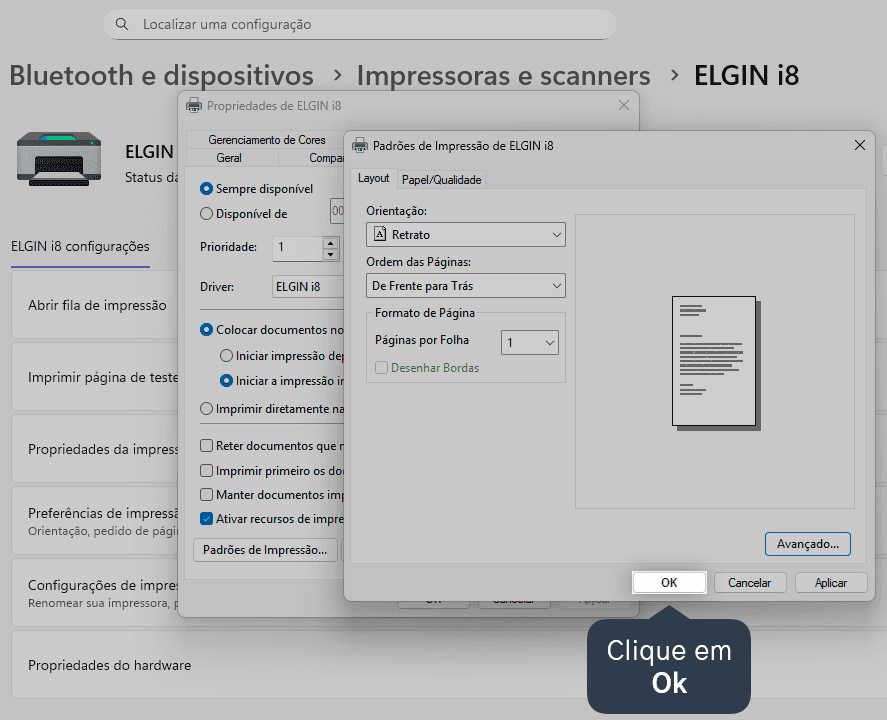Click the ELGIN printer icon in Settings
This screenshot has width=887, height=720.
(59, 159)
